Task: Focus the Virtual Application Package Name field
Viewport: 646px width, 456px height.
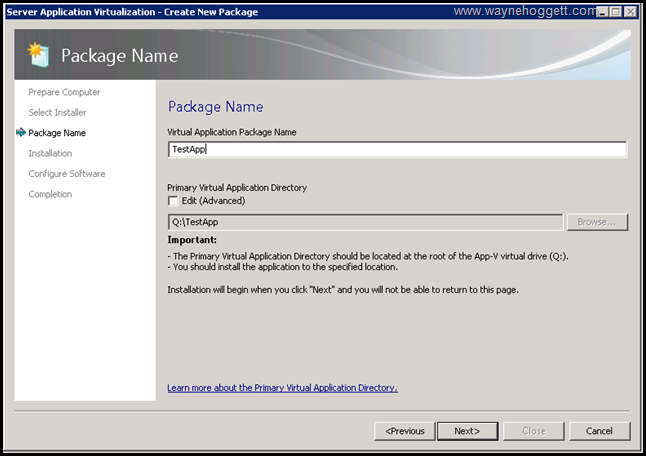Action: pos(397,150)
